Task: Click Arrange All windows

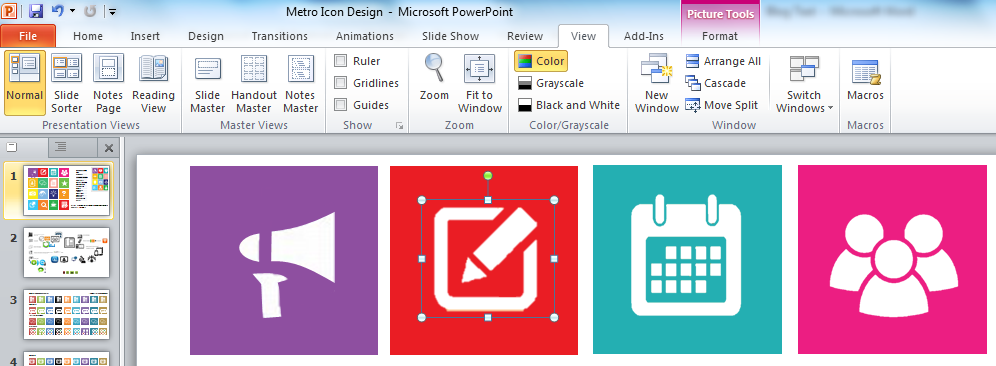Action: 723,61
